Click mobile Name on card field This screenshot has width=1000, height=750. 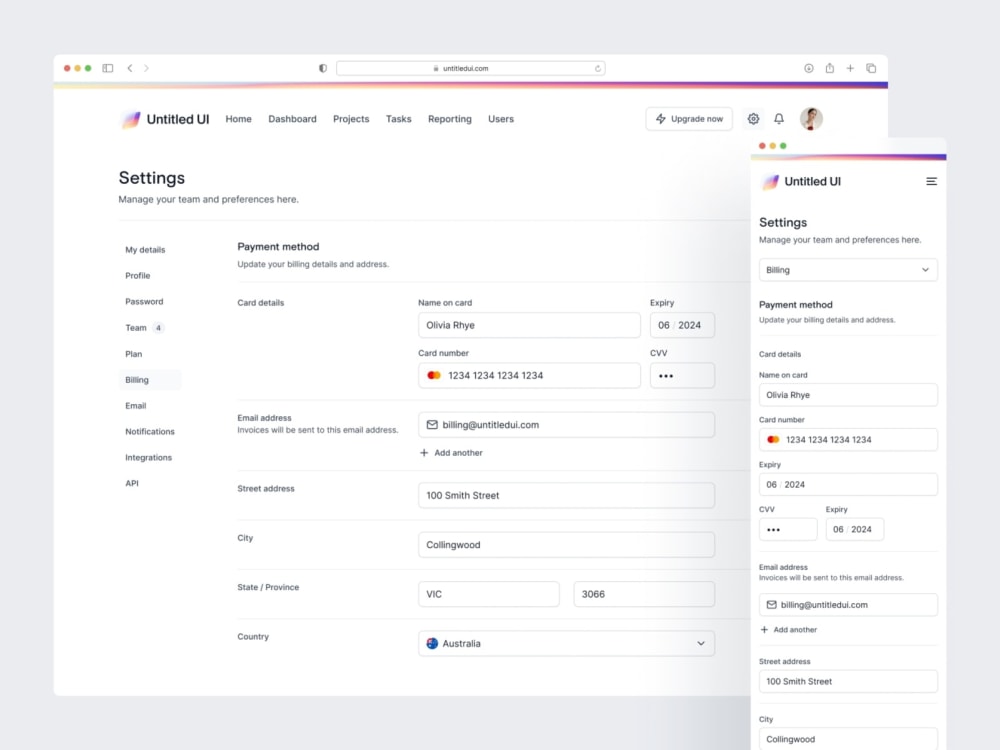click(848, 395)
